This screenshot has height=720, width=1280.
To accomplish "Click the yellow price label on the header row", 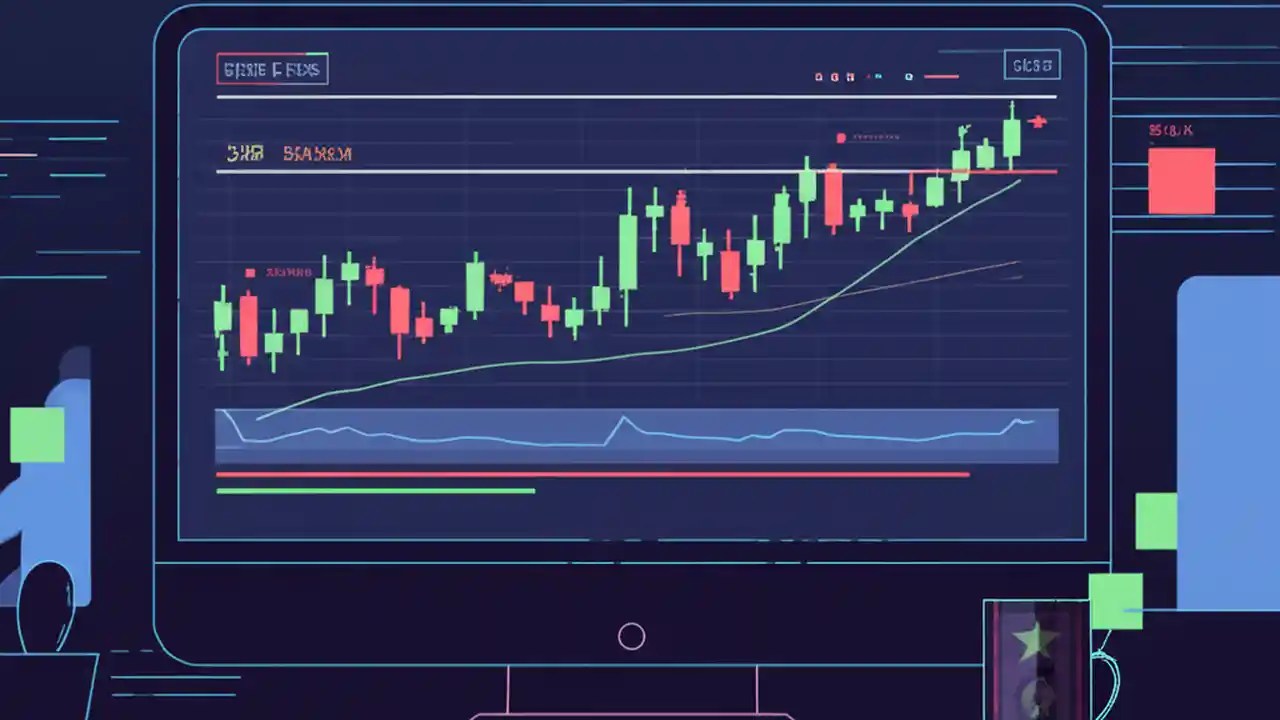I will point(245,153).
